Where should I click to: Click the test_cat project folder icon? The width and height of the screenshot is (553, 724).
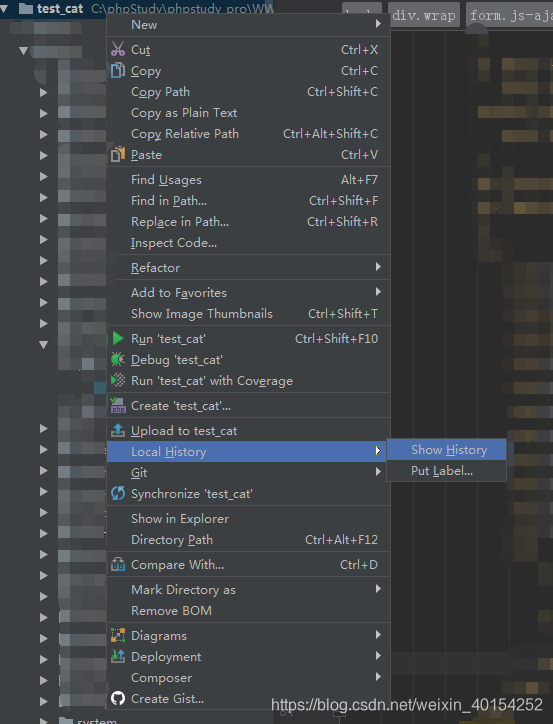tap(25, 8)
